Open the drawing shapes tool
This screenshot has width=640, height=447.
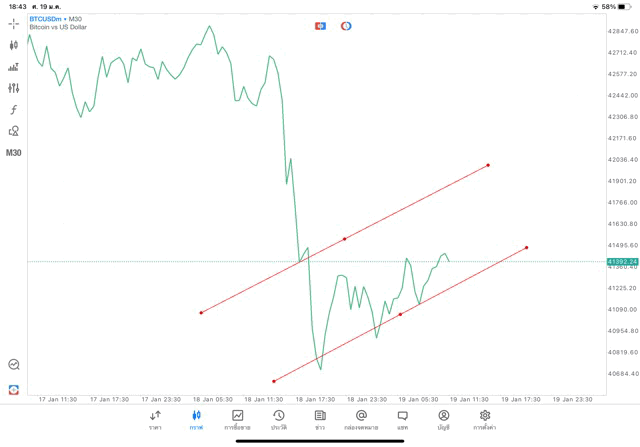(x=14, y=131)
